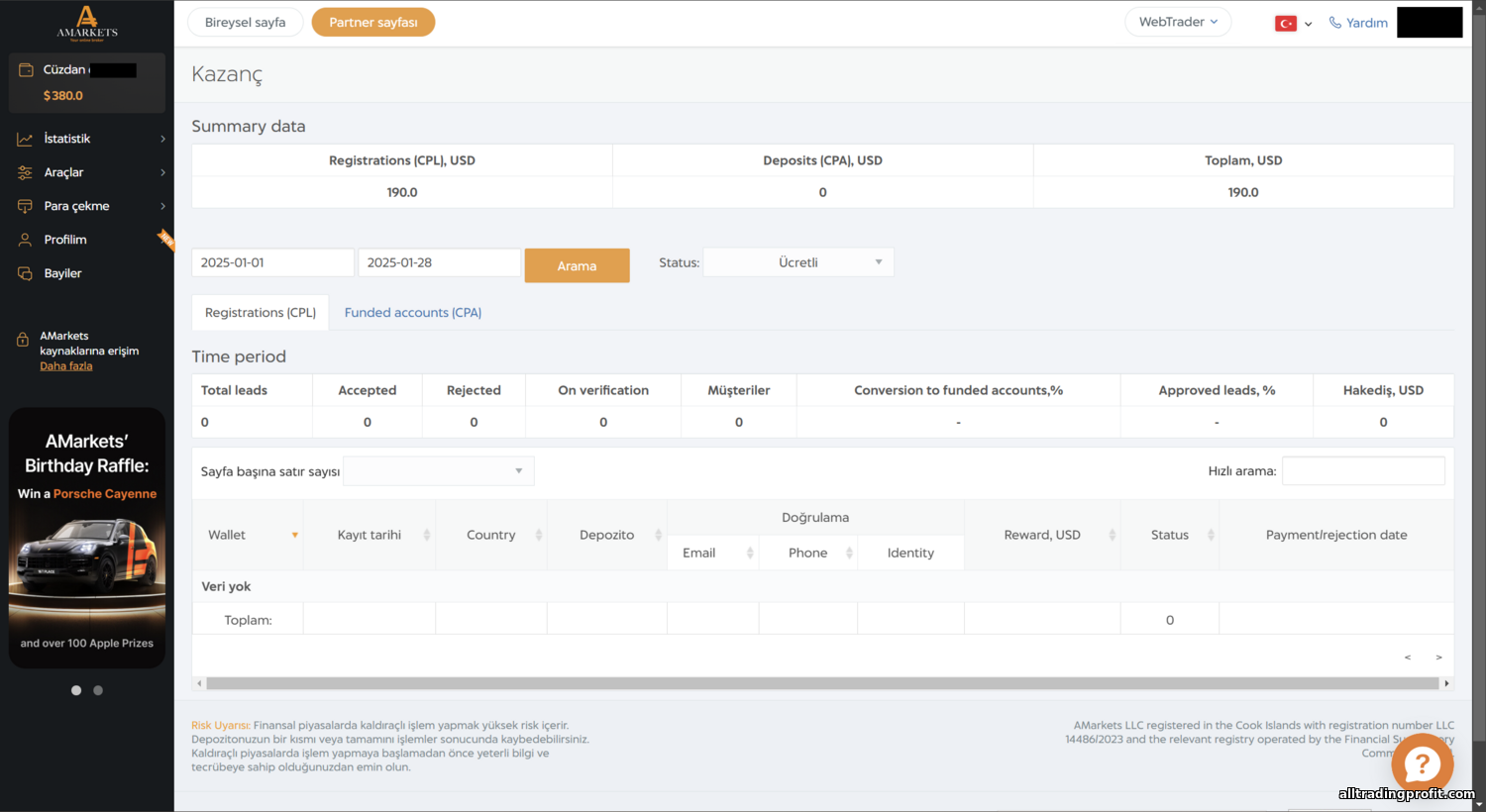The width and height of the screenshot is (1486, 812).
Task: Click the Para çekme withdrawal icon
Action: (x=25, y=206)
